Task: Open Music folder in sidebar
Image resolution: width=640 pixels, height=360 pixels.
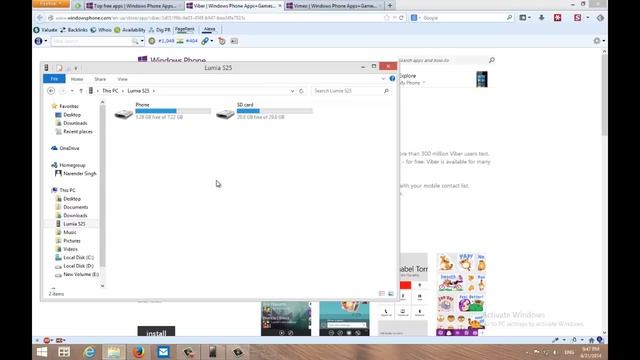Action: pos(69,232)
